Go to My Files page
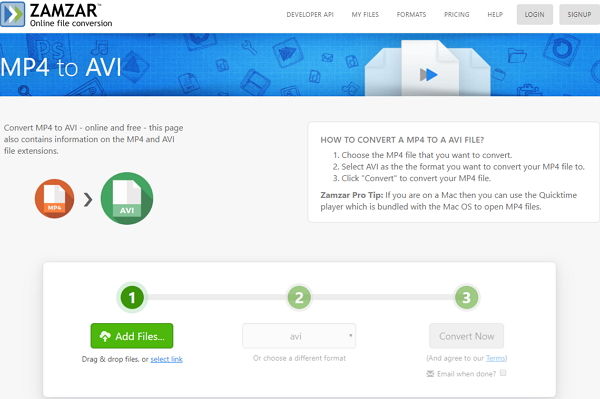Screen dimensions: 600x399 (x=365, y=15)
